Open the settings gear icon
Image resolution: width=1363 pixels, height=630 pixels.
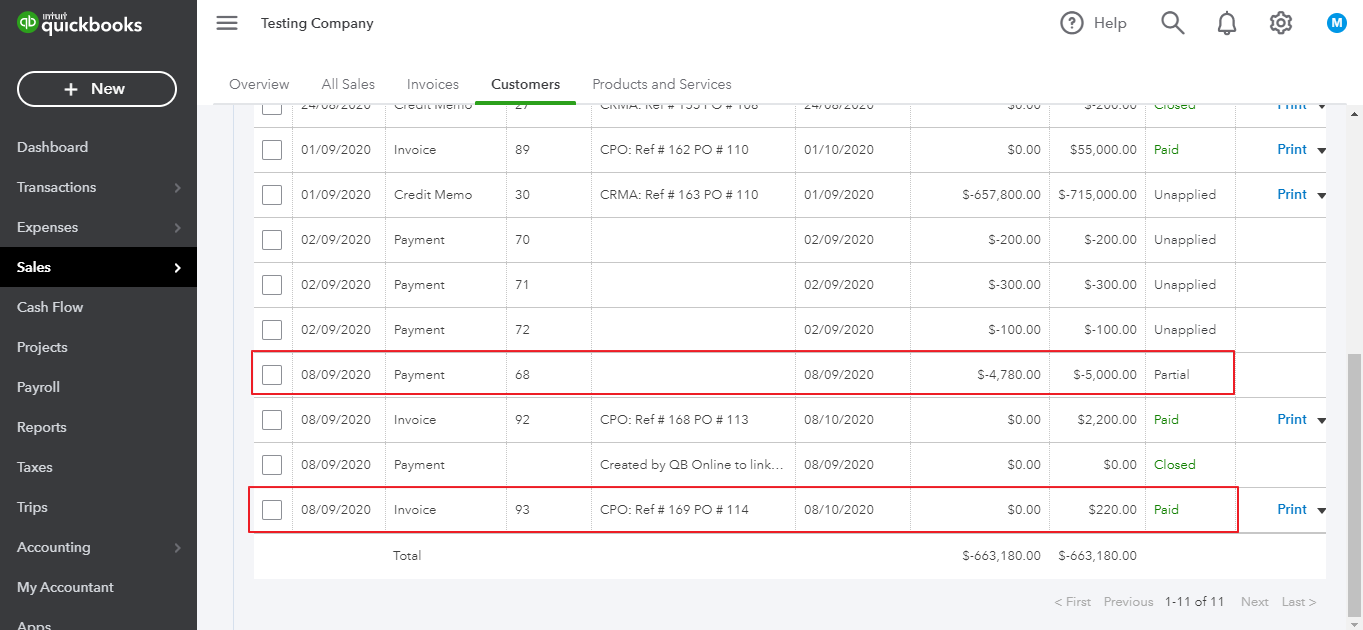[1281, 23]
